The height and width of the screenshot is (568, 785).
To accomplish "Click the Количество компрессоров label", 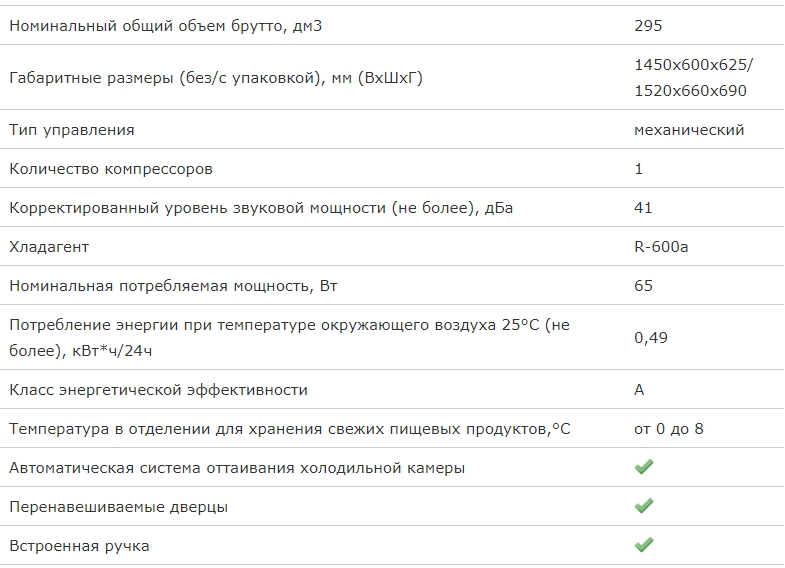I will (111, 169).
